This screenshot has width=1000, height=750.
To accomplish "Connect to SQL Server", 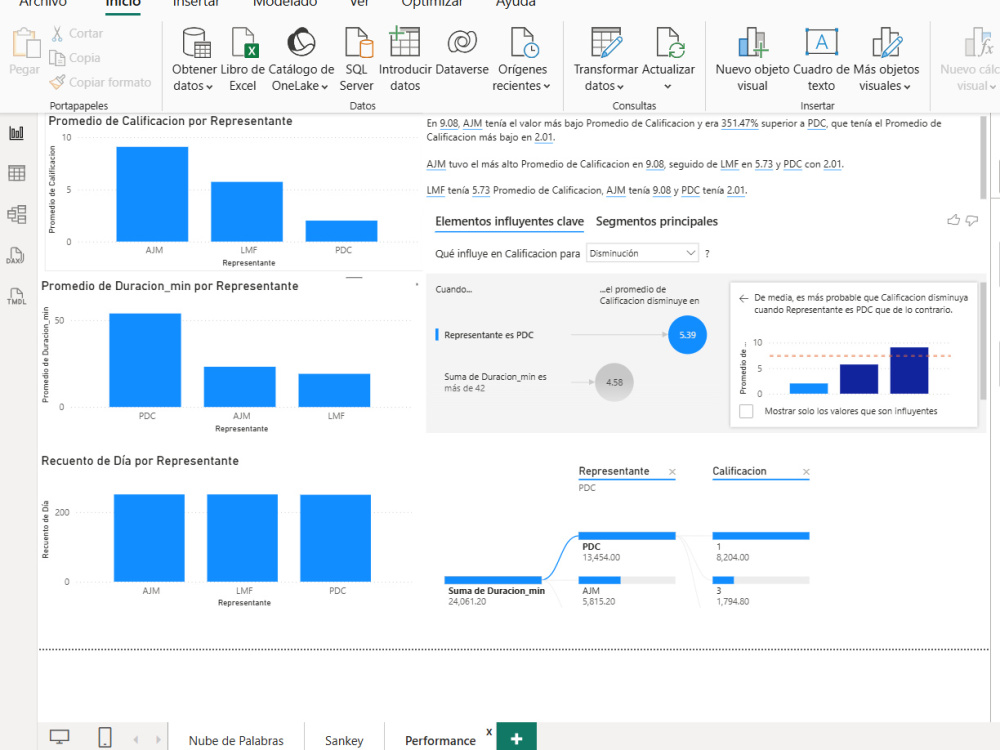I will click(357, 59).
